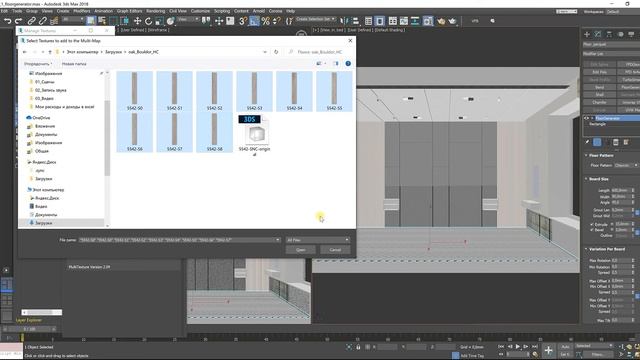Activate the Select and Rotate tool
This screenshot has width=640, height=360.
149,21
